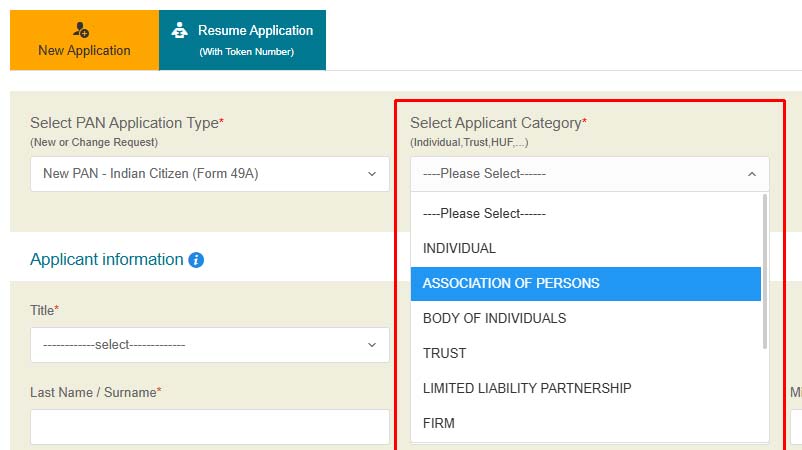Image resolution: width=802 pixels, height=450 pixels.
Task: Open the Select PAN Application Type dropdown
Action: (x=200, y=174)
